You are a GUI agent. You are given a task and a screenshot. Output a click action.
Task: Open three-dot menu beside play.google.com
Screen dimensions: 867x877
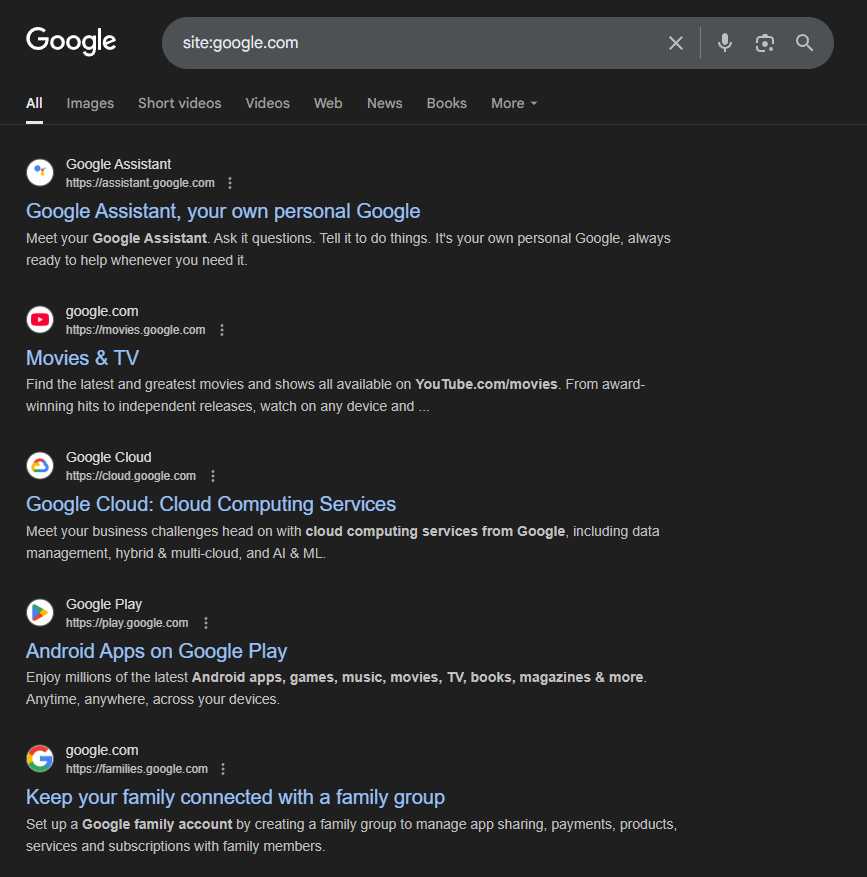206,623
